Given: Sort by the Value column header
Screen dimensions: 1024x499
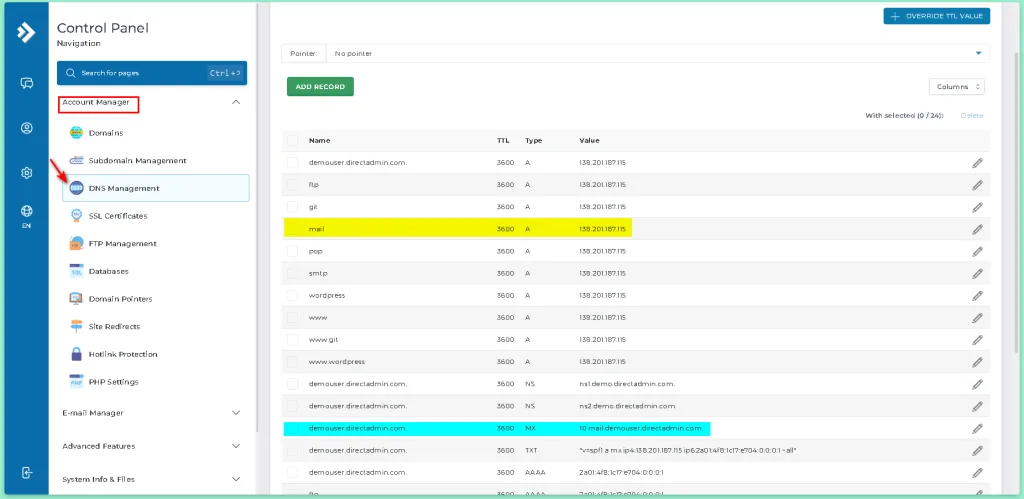Looking at the screenshot, I should click(x=589, y=140).
